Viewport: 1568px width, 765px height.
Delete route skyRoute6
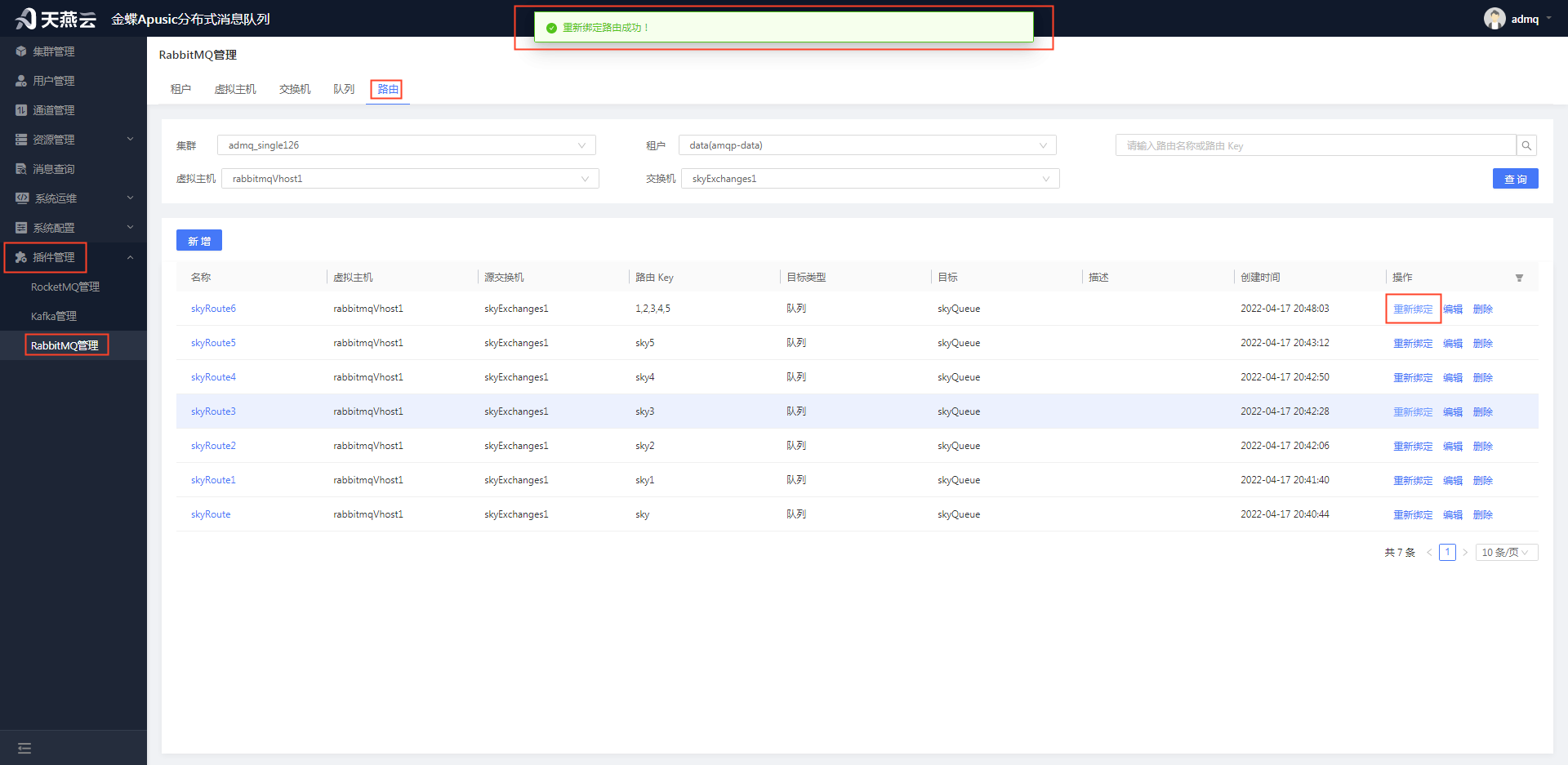tap(1483, 309)
